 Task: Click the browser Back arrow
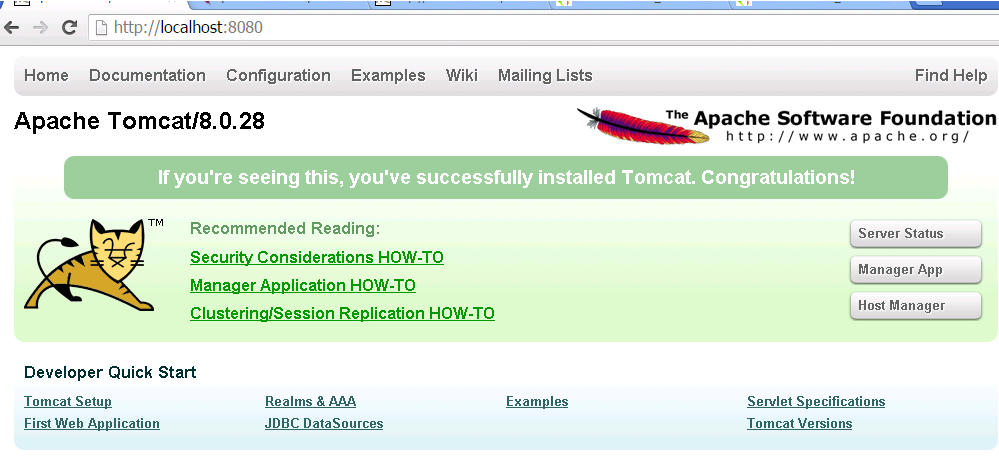(11, 27)
